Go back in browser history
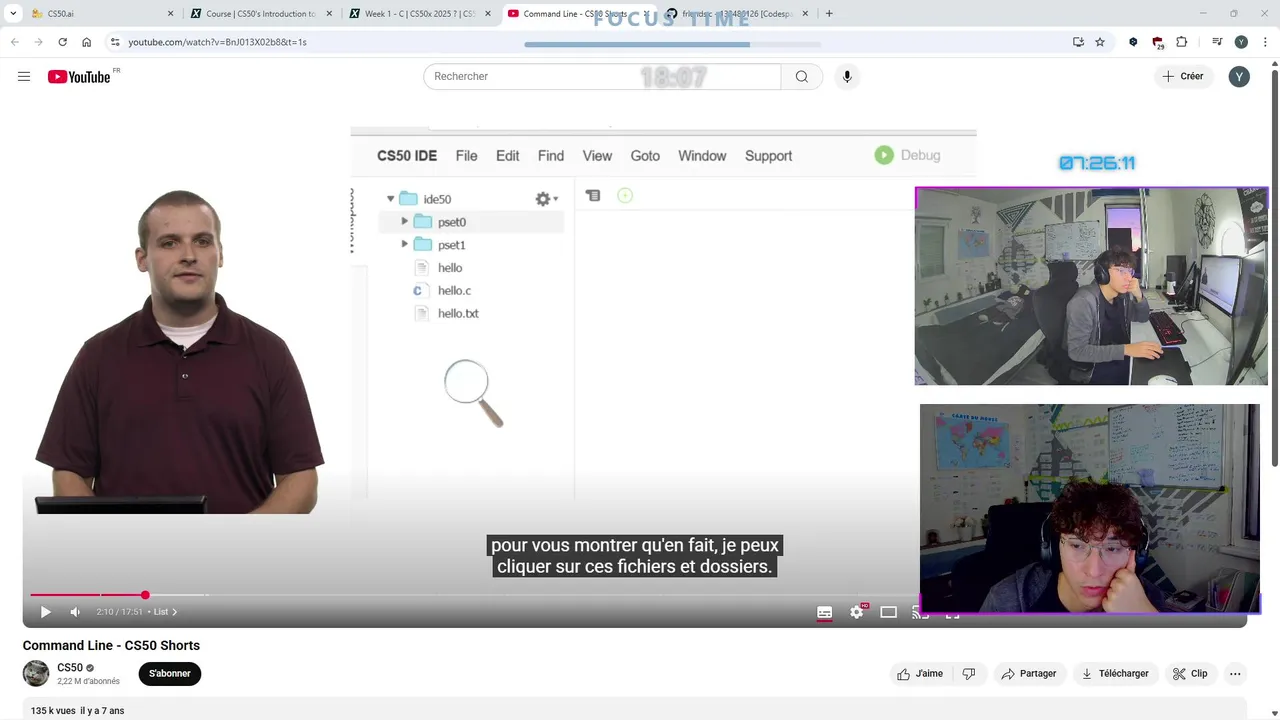This screenshot has height=720, width=1280. click(14, 42)
